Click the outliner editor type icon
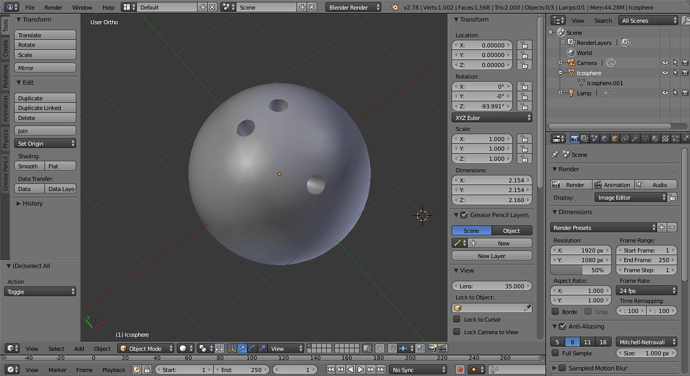 click(x=558, y=20)
